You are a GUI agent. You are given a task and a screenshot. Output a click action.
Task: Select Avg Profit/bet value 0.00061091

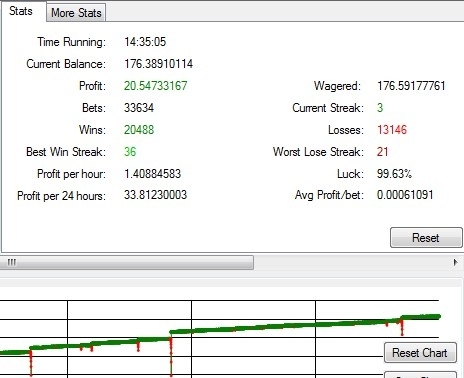(x=405, y=195)
